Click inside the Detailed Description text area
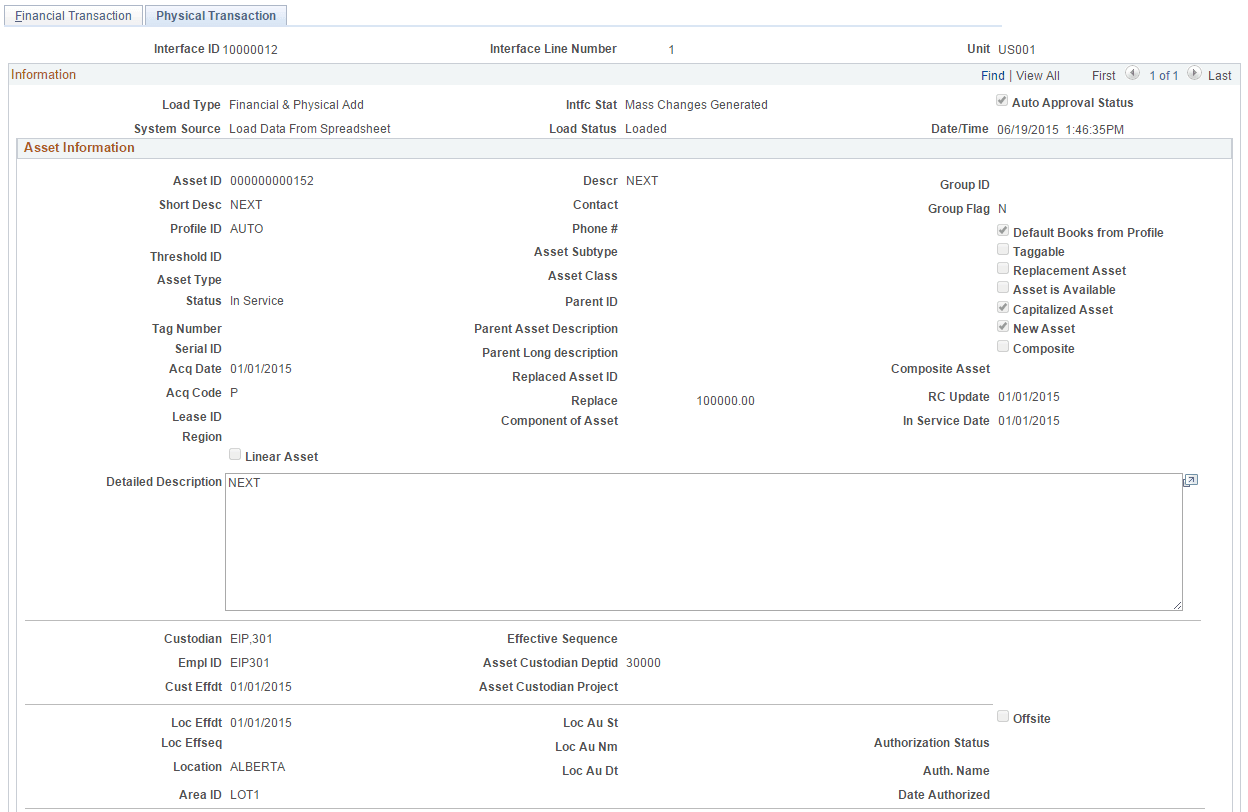Image resolution: width=1248 pixels, height=812 pixels. tap(700, 540)
